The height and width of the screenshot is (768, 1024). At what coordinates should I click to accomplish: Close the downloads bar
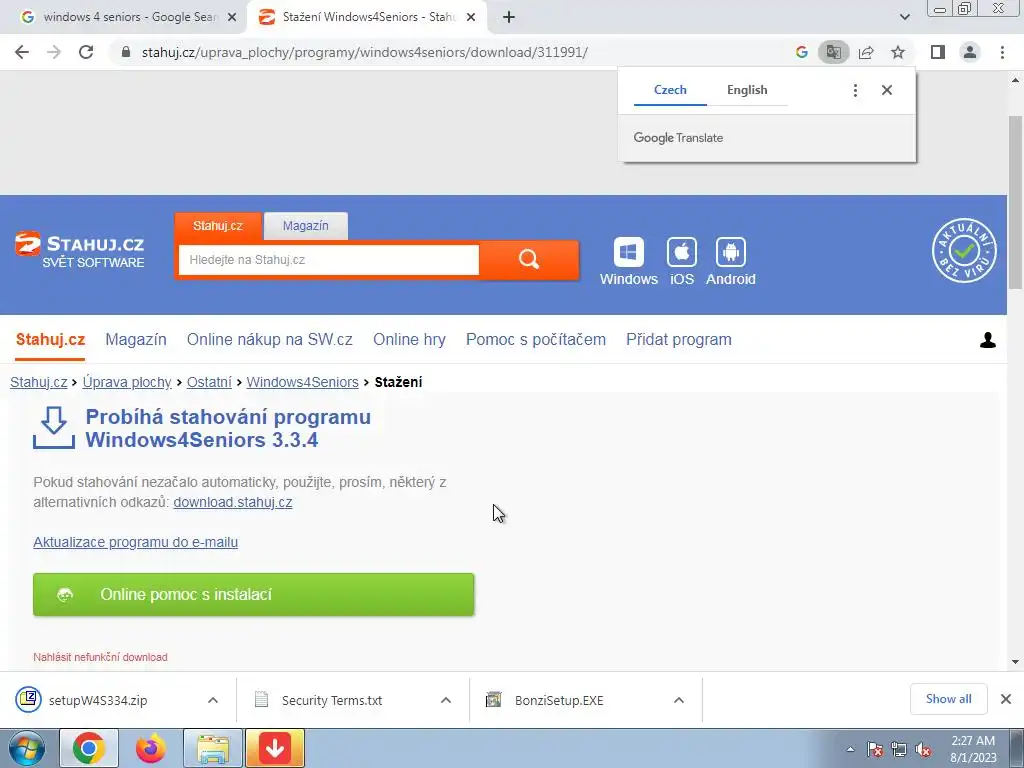tap(1006, 699)
